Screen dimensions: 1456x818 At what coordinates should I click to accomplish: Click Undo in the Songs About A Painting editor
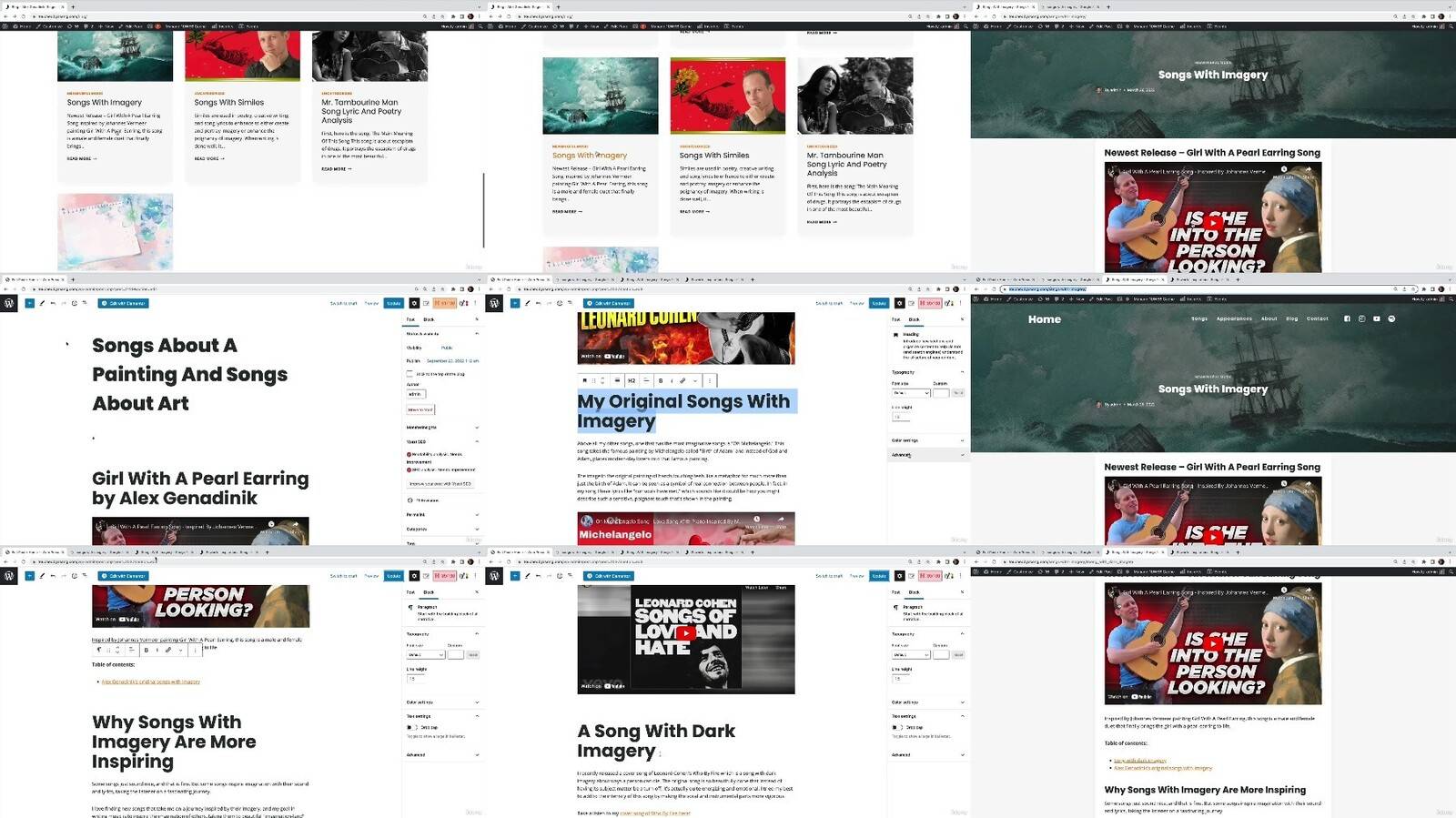click(53, 303)
